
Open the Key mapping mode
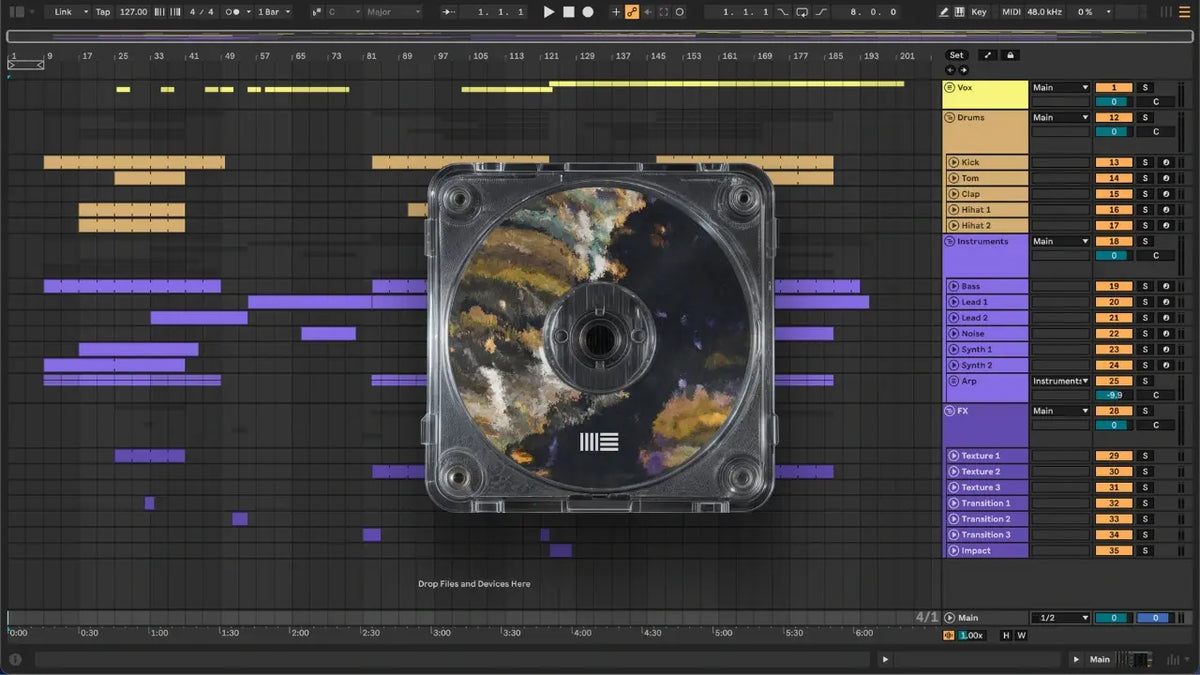(x=978, y=12)
